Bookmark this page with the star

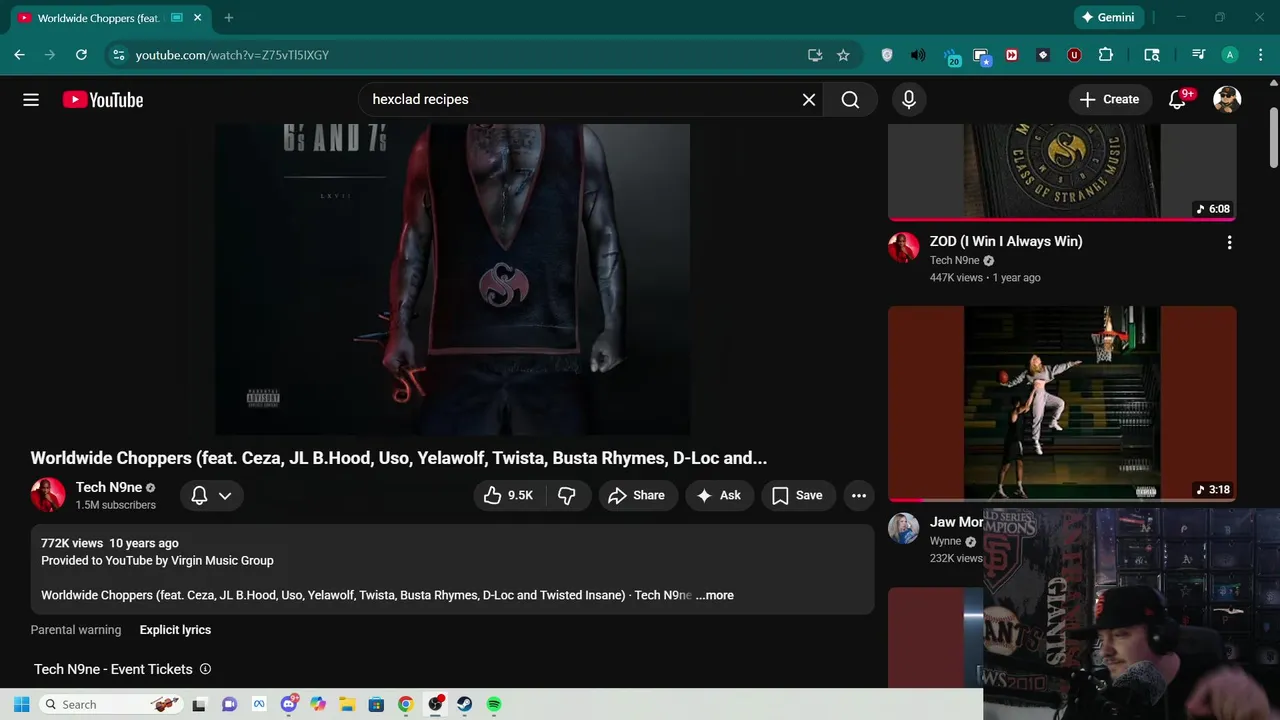tap(843, 55)
